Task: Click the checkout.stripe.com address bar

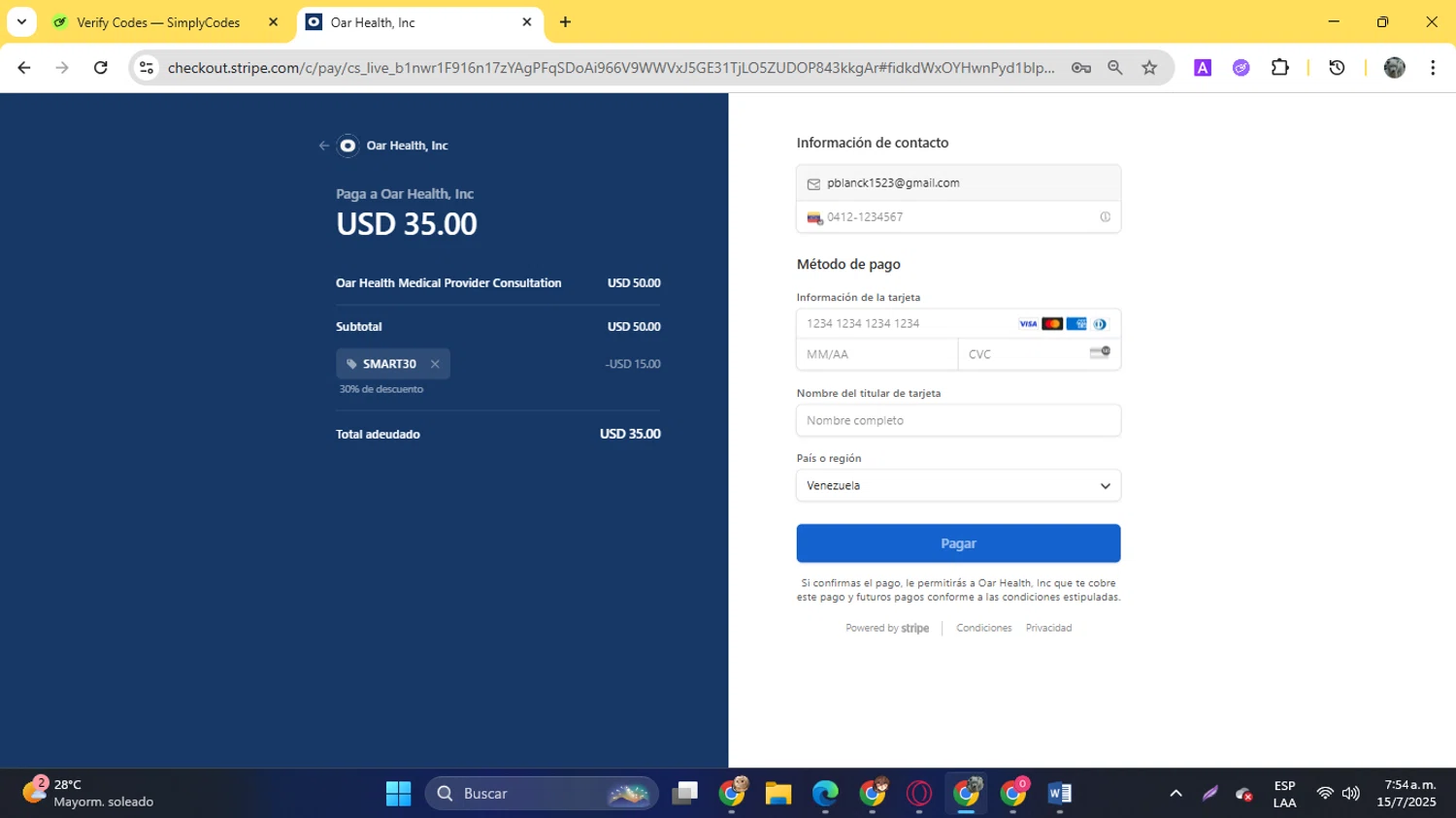Action: pyautogui.click(x=611, y=68)
